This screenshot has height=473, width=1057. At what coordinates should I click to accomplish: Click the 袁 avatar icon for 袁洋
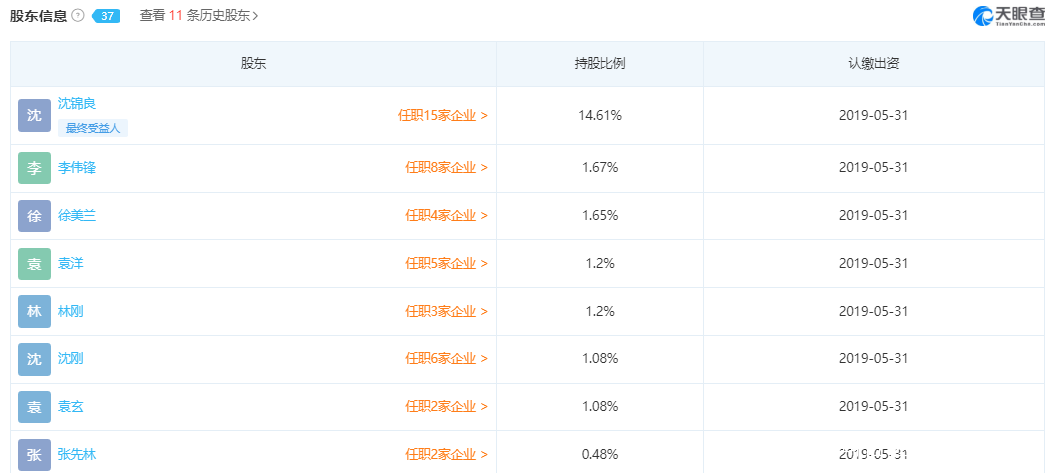coord(34,263)
